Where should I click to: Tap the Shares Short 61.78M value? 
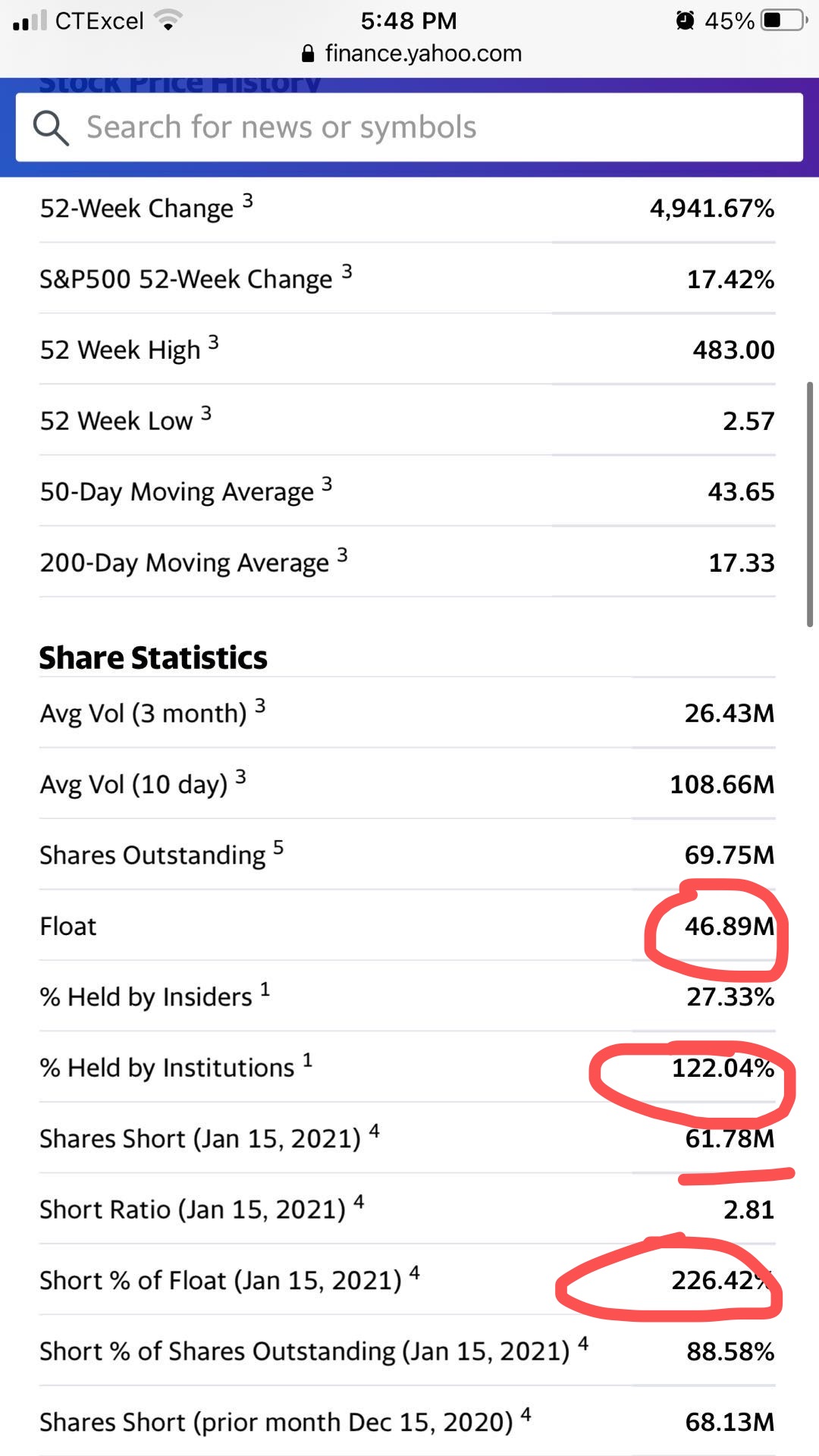730,1138
